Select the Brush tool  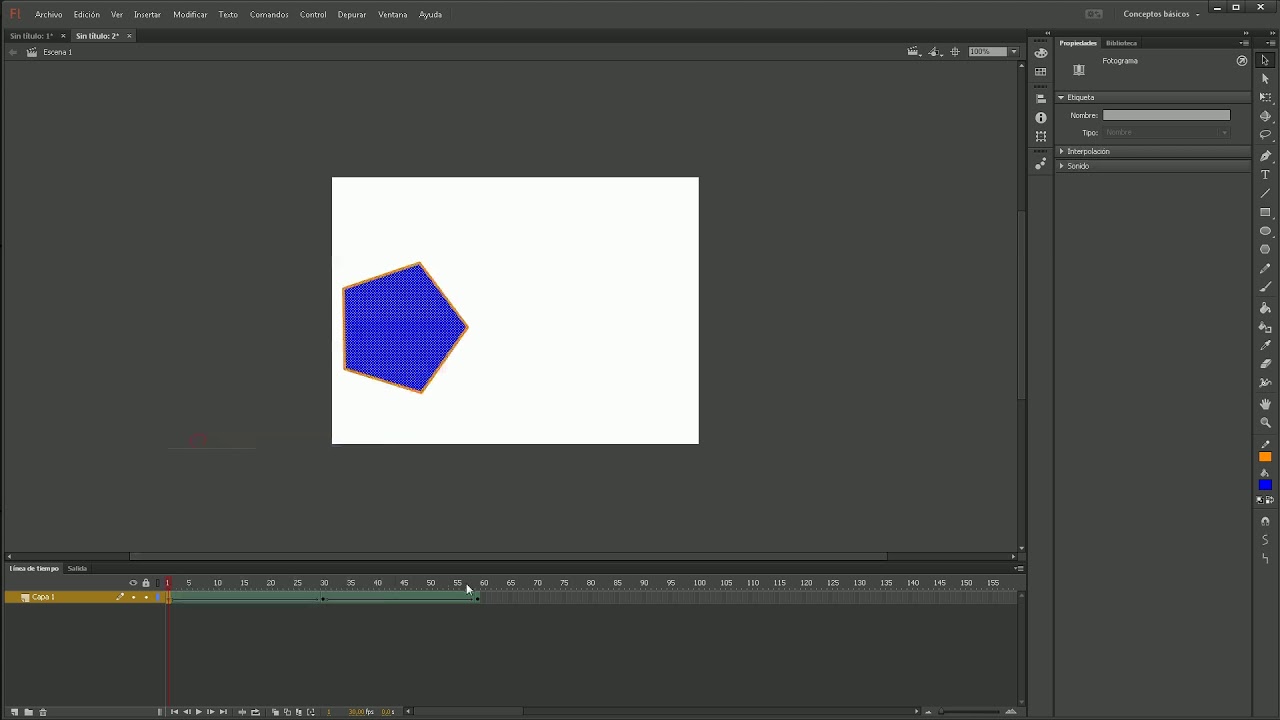[x=1265, y=288]
